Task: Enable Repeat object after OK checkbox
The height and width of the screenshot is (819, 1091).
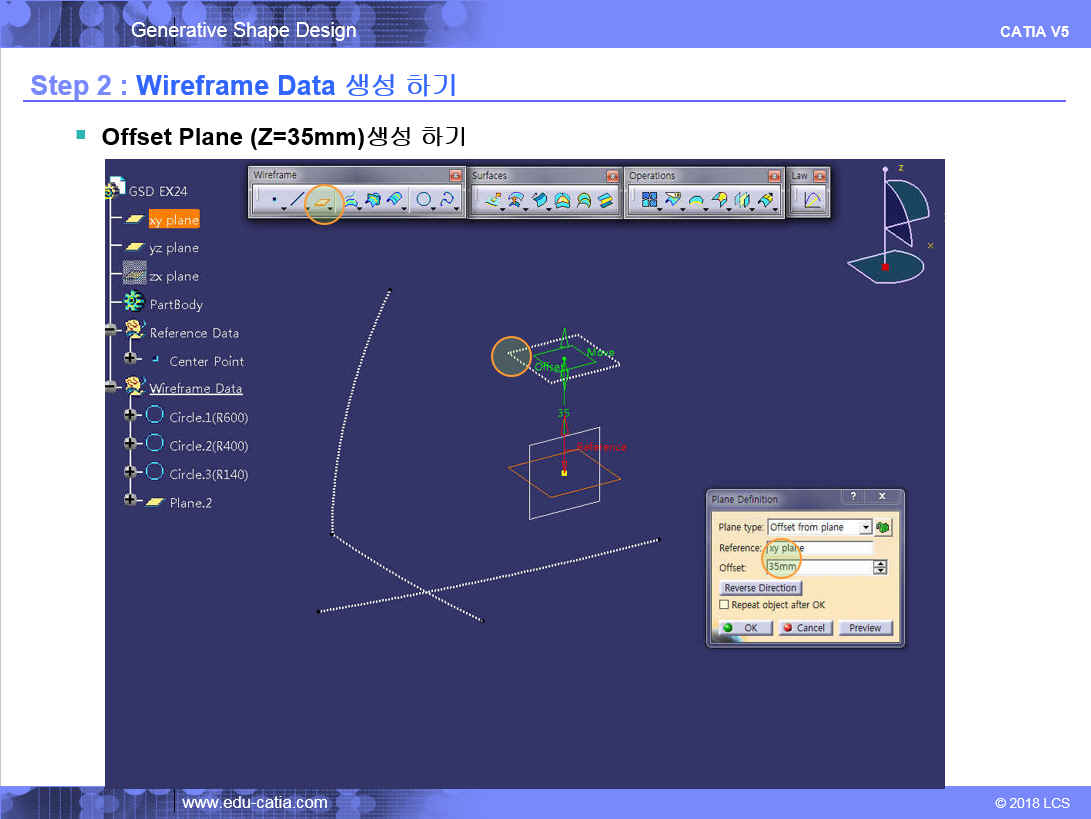Action: pyautogui.click(x=724, y=605)
